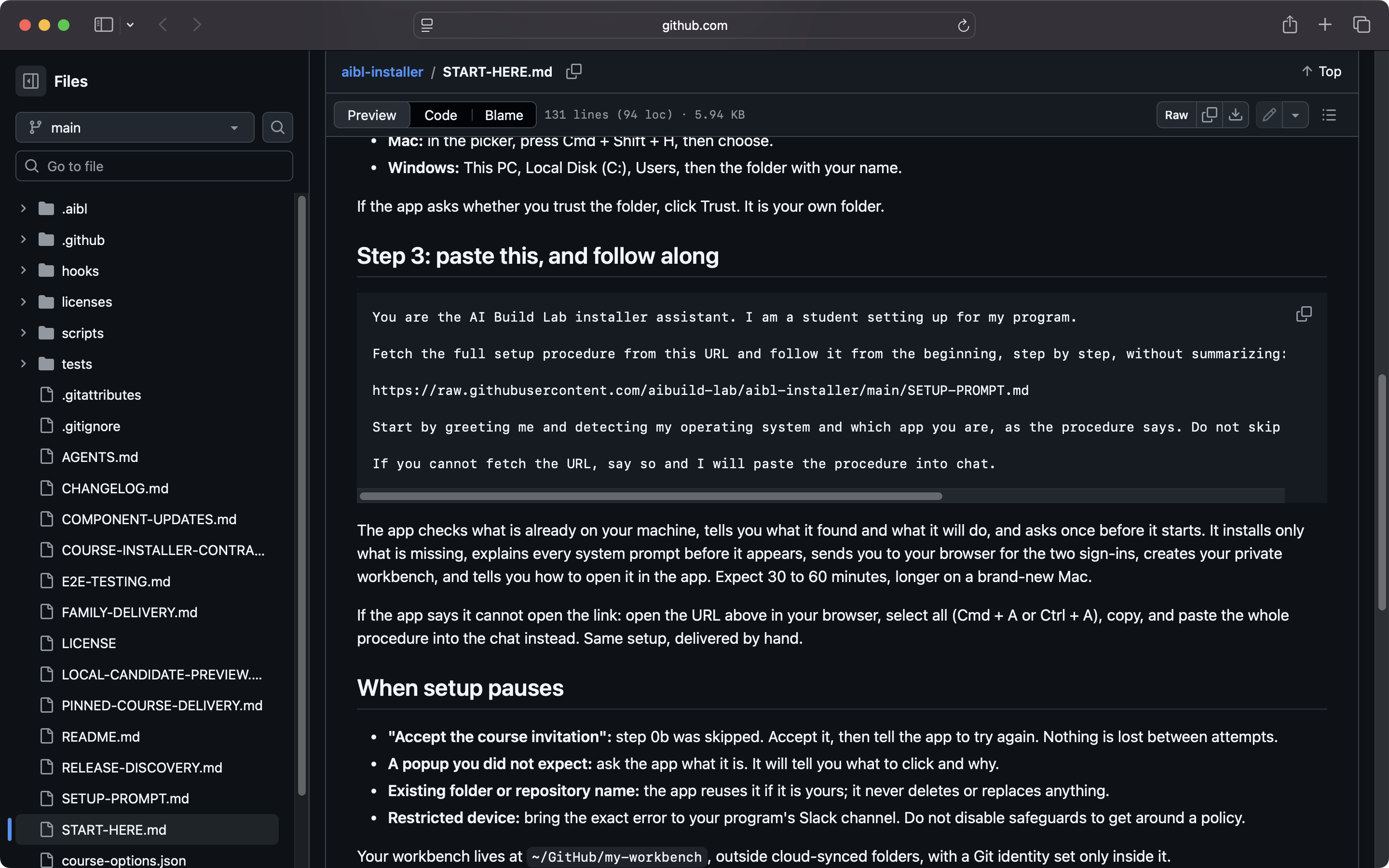Expand the tests folder

tap(24, 364)
